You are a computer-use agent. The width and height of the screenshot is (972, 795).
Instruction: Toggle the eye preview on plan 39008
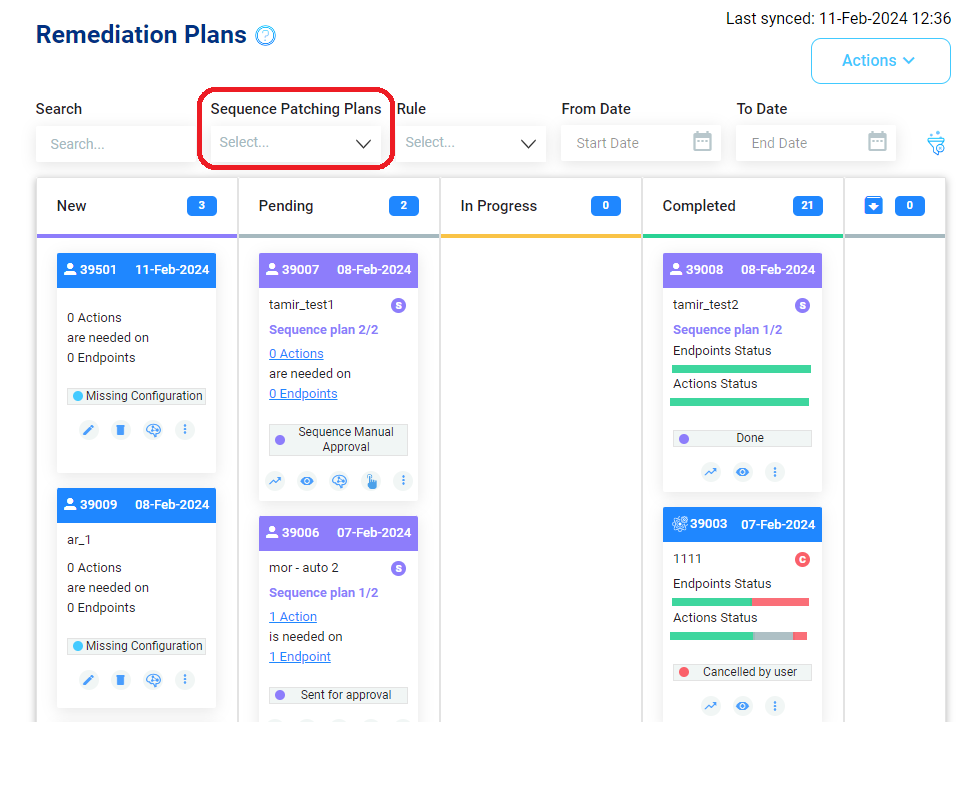[x=742, y=472]
